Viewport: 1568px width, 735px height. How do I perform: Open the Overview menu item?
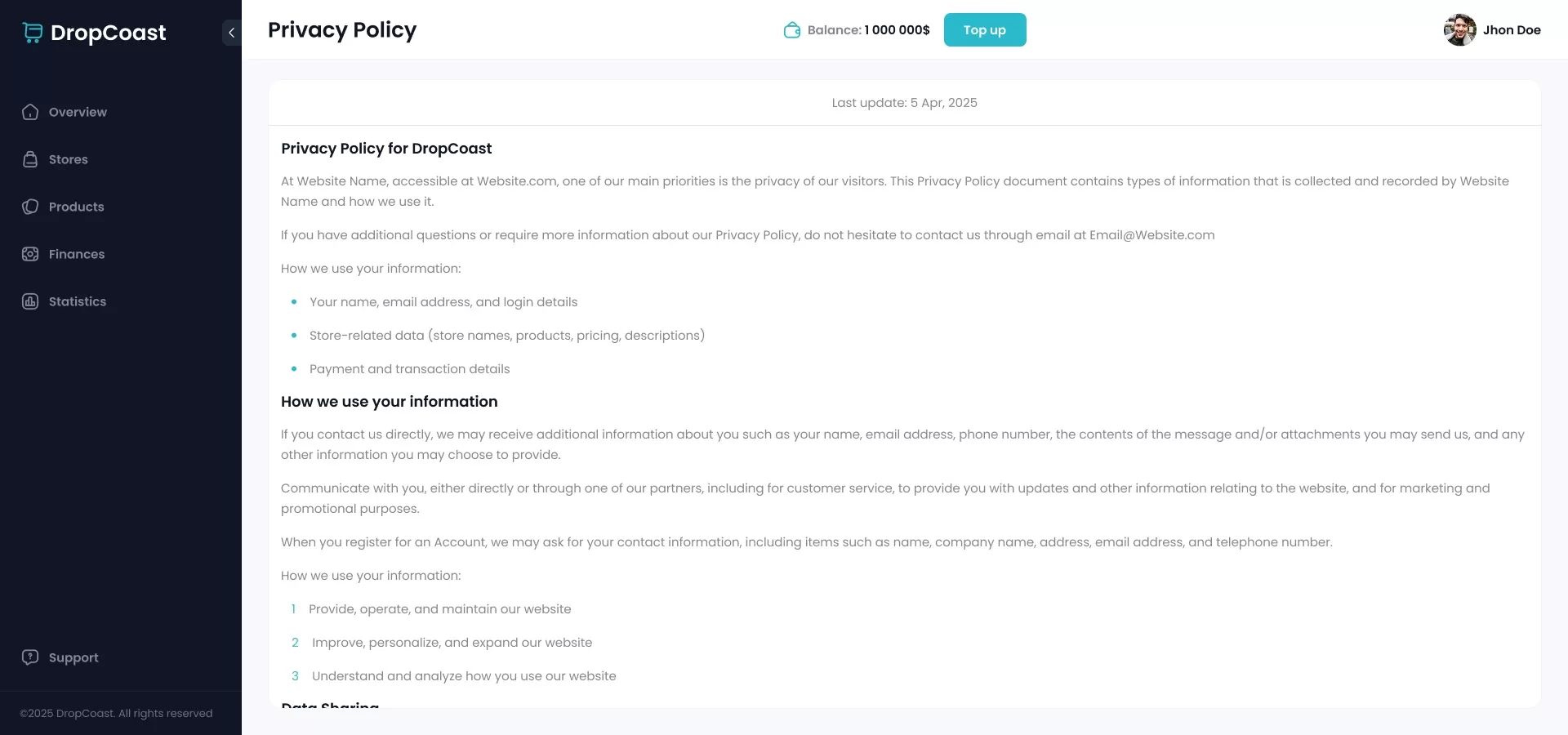(78, 112)
